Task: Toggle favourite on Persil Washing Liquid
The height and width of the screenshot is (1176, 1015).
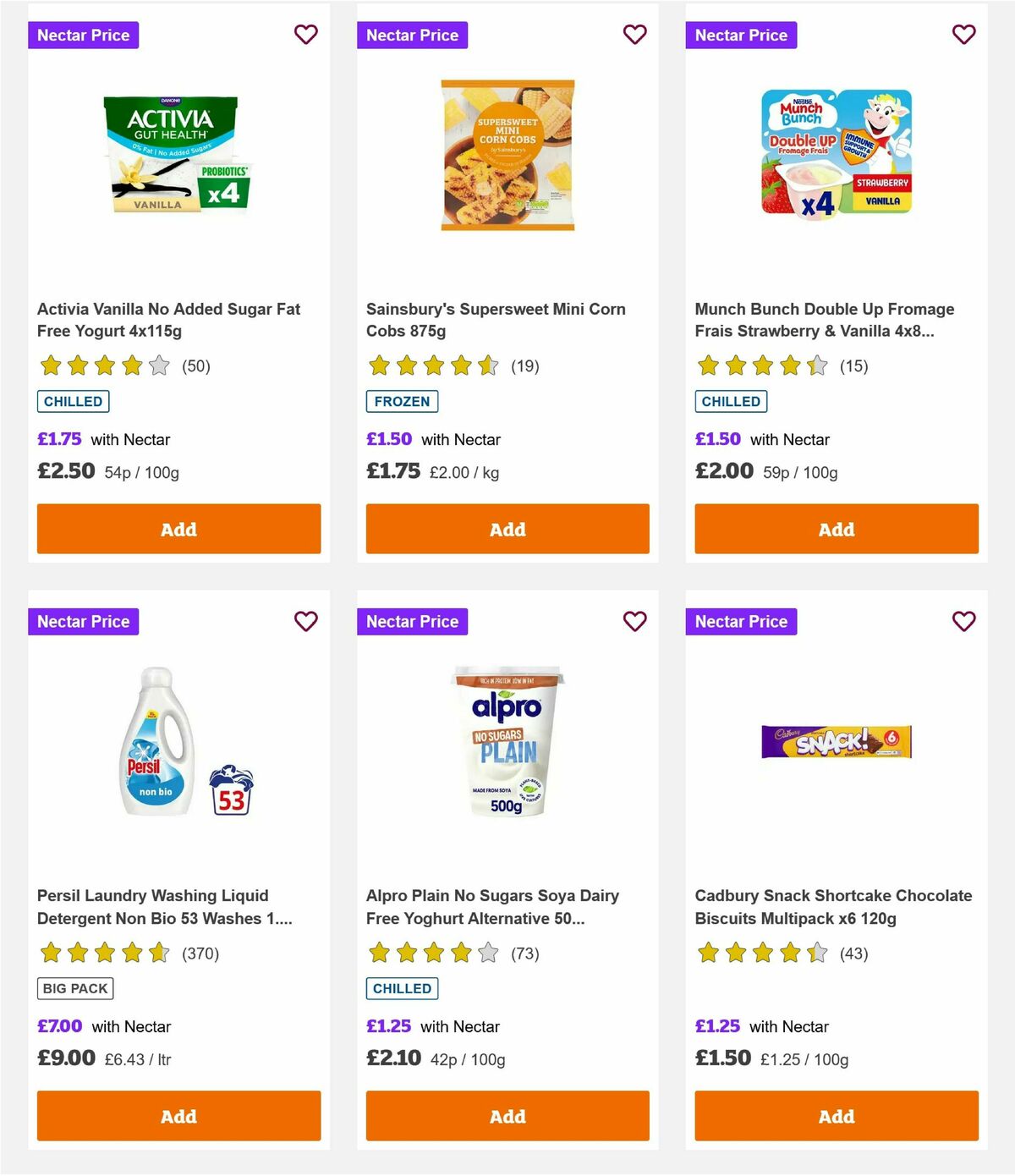Action: (x=305, y=621)
